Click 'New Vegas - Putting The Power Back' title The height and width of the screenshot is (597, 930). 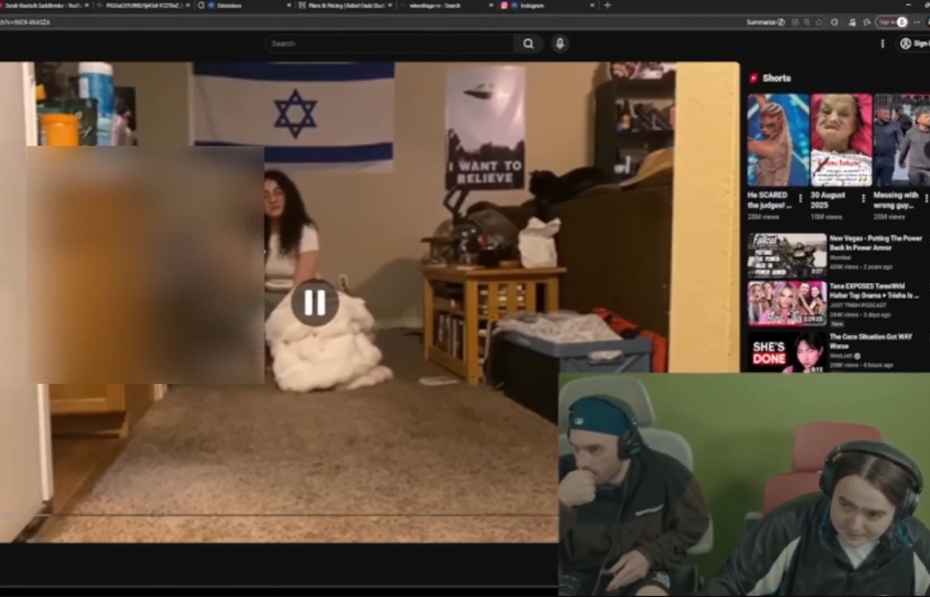pyautogui.click(x=875, y=242)
